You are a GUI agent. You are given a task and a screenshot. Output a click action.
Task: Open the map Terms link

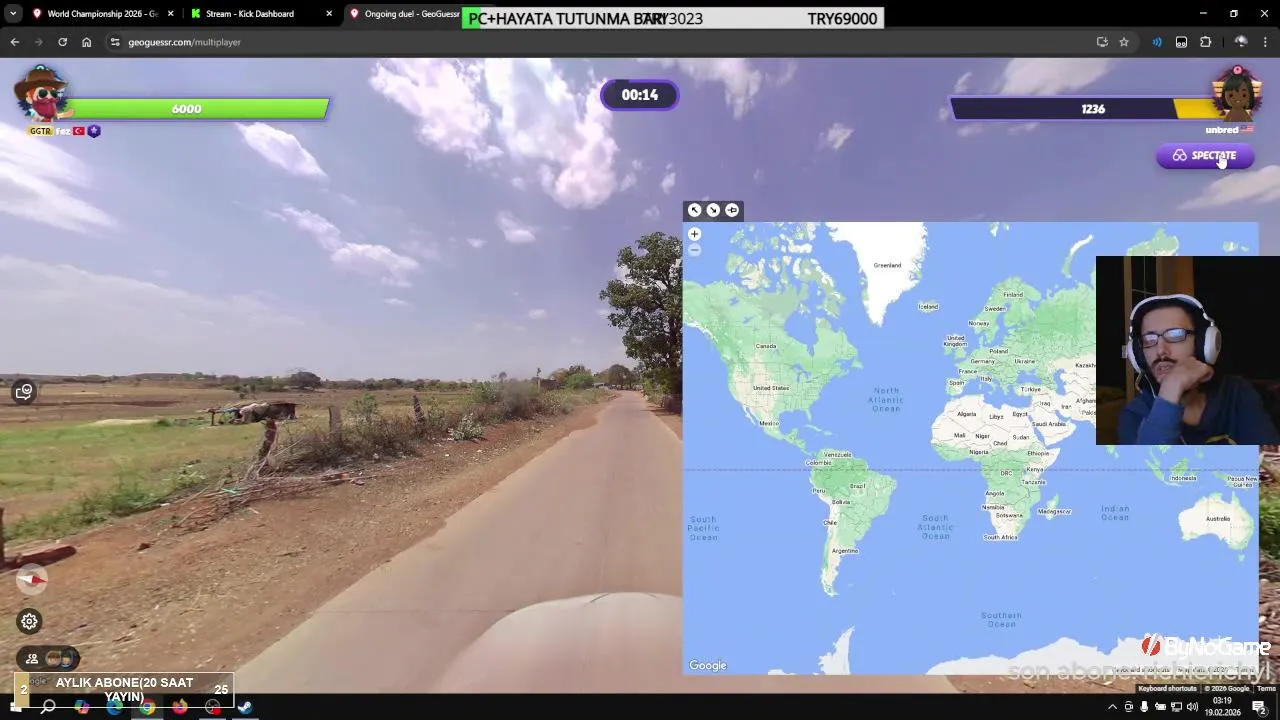pyautogui.click(x=1266, y=688)
